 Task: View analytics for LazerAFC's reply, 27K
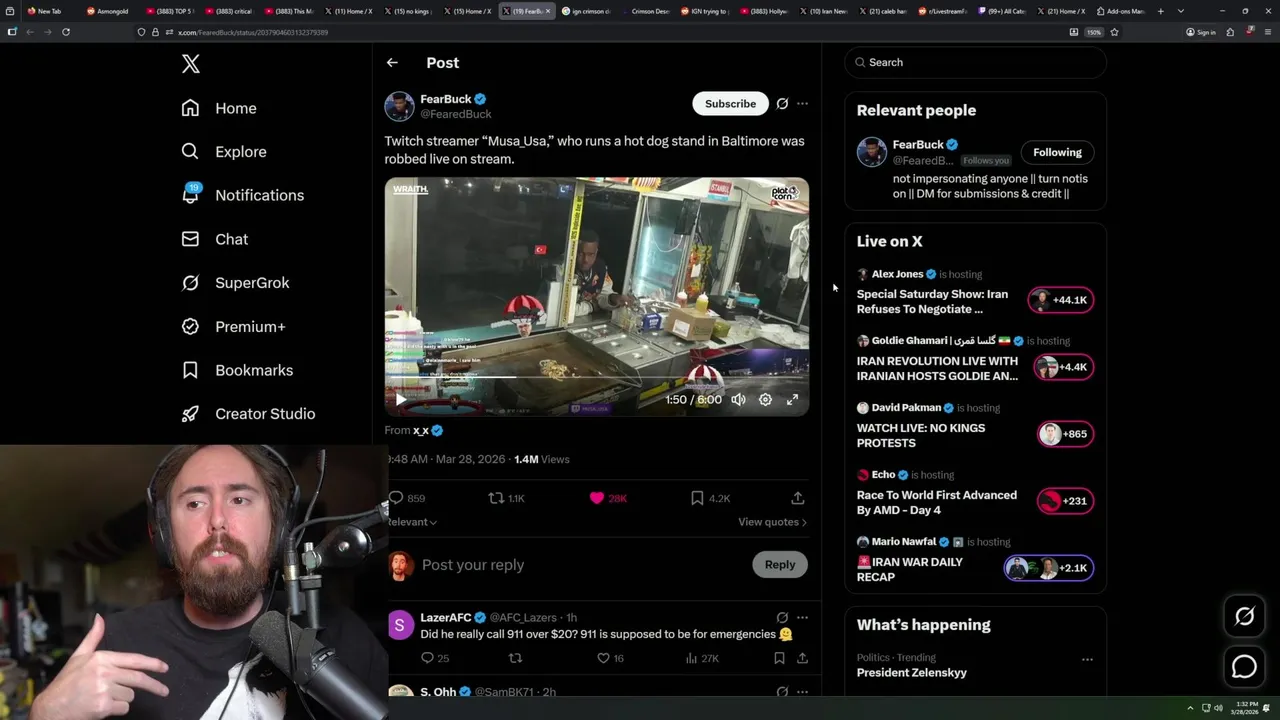tap(702, 658)
